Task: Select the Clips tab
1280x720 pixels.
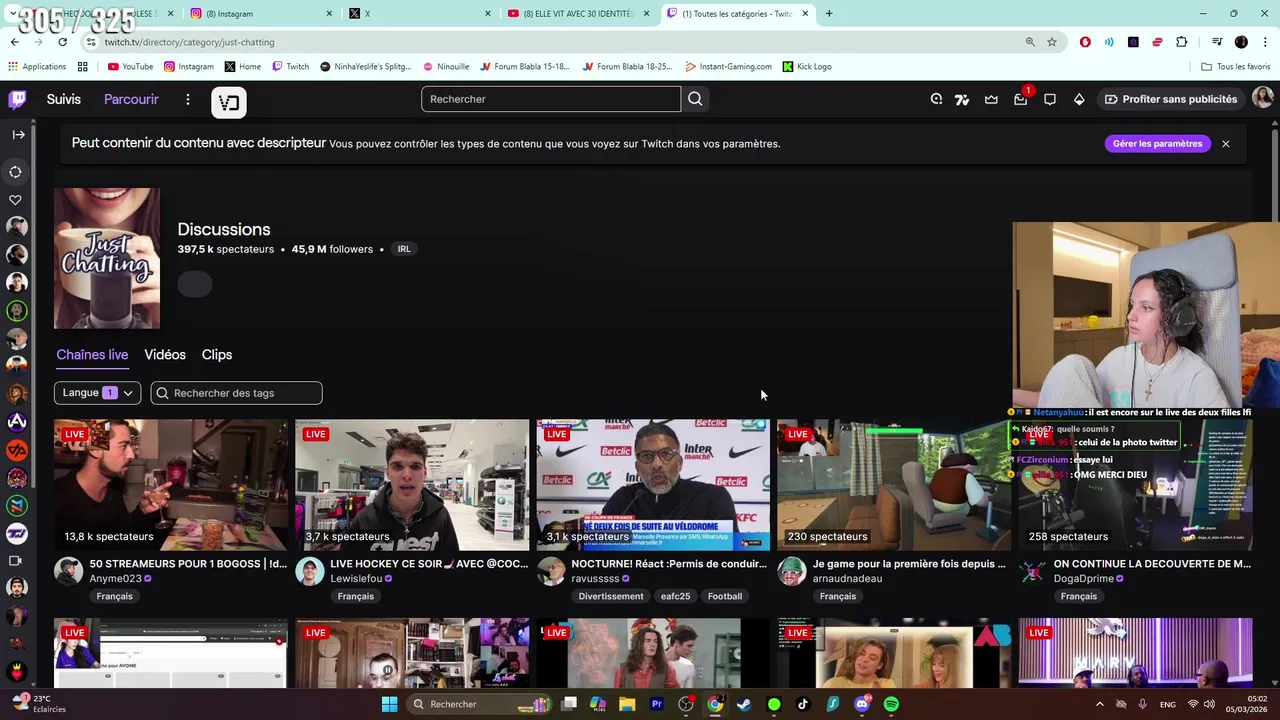Action: pos(217,355)
